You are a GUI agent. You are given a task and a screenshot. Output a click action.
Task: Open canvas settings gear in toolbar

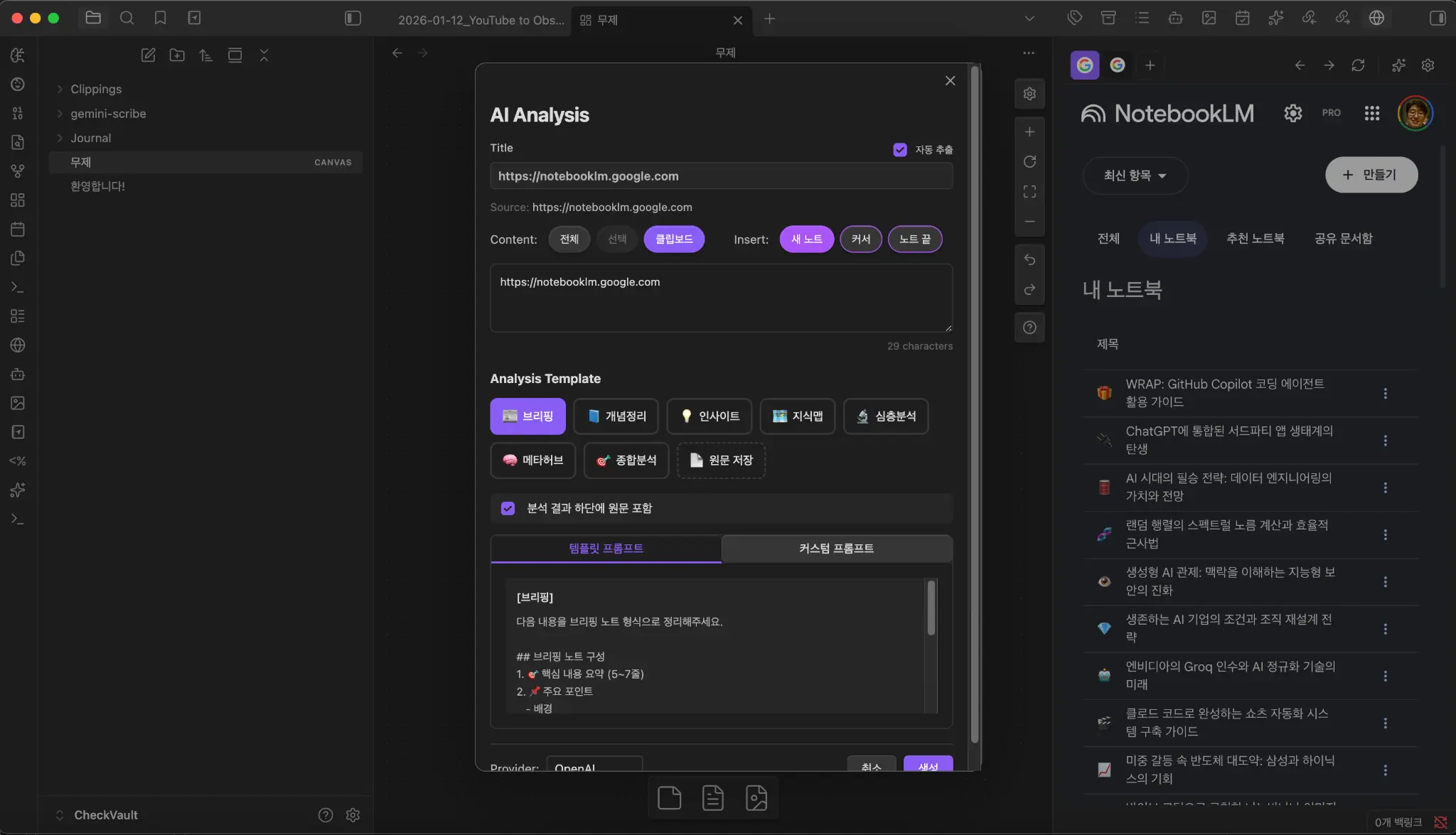tap(1029, 94)
